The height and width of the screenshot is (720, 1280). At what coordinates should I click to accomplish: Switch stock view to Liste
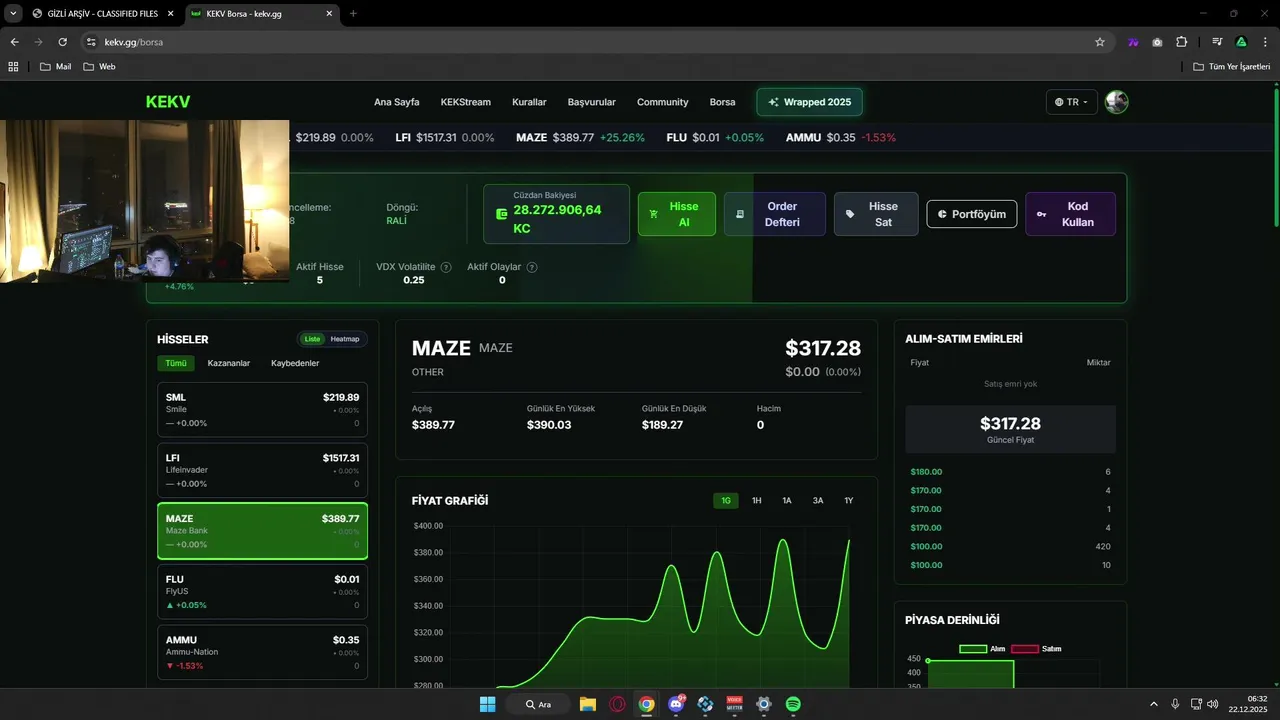pyautogui.click(x=312, y=339)
